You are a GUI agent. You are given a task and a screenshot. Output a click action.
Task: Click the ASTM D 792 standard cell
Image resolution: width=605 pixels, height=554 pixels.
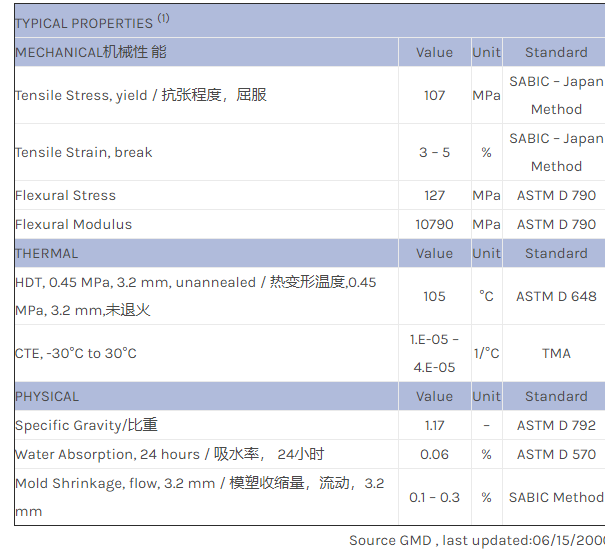click(556, 425)
